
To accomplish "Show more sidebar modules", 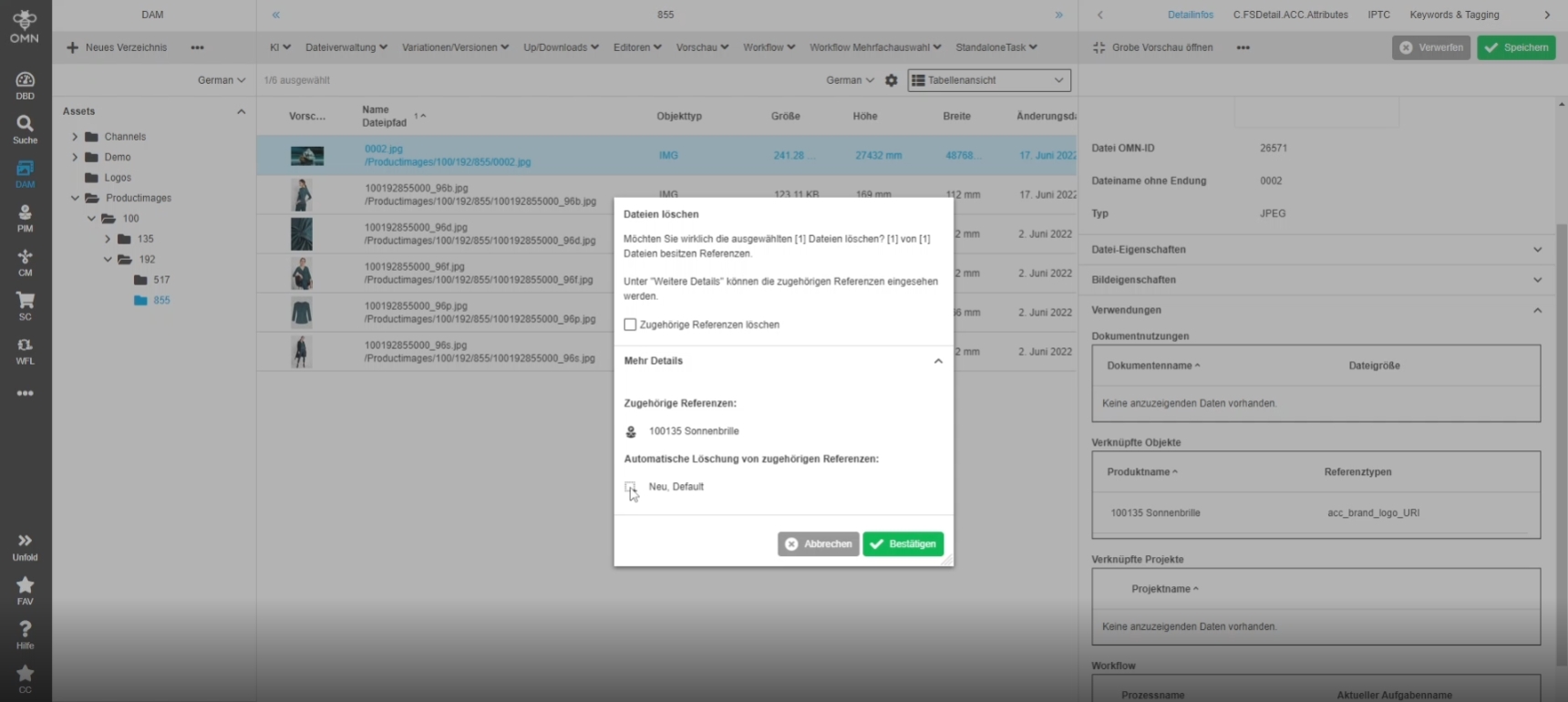I will tap(25, 393).
